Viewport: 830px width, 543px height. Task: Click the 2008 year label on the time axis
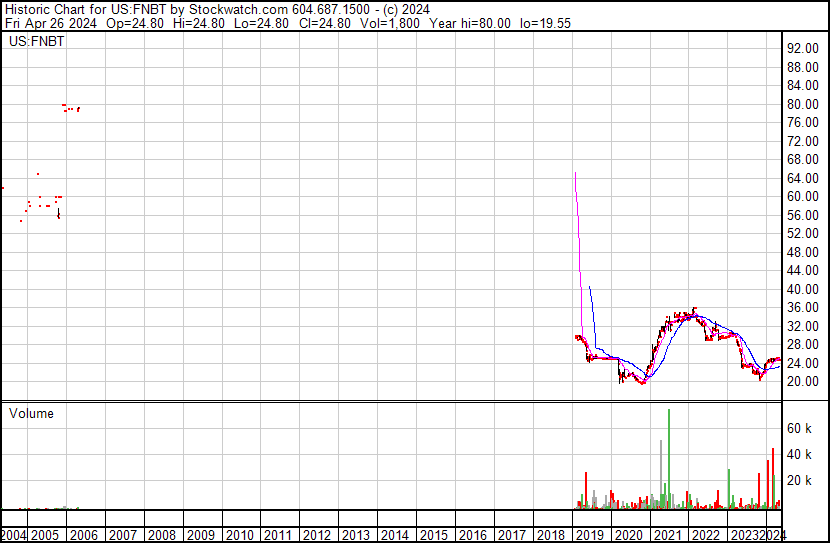click(162, 535)
